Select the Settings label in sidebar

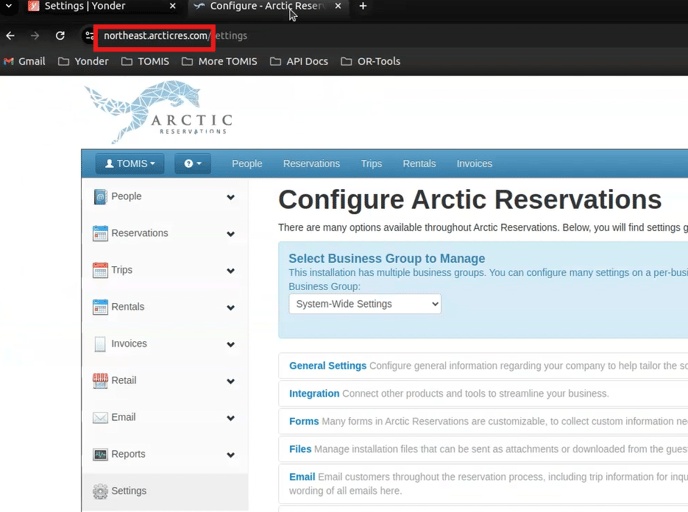pyautogui.click(x=129, y=491)
